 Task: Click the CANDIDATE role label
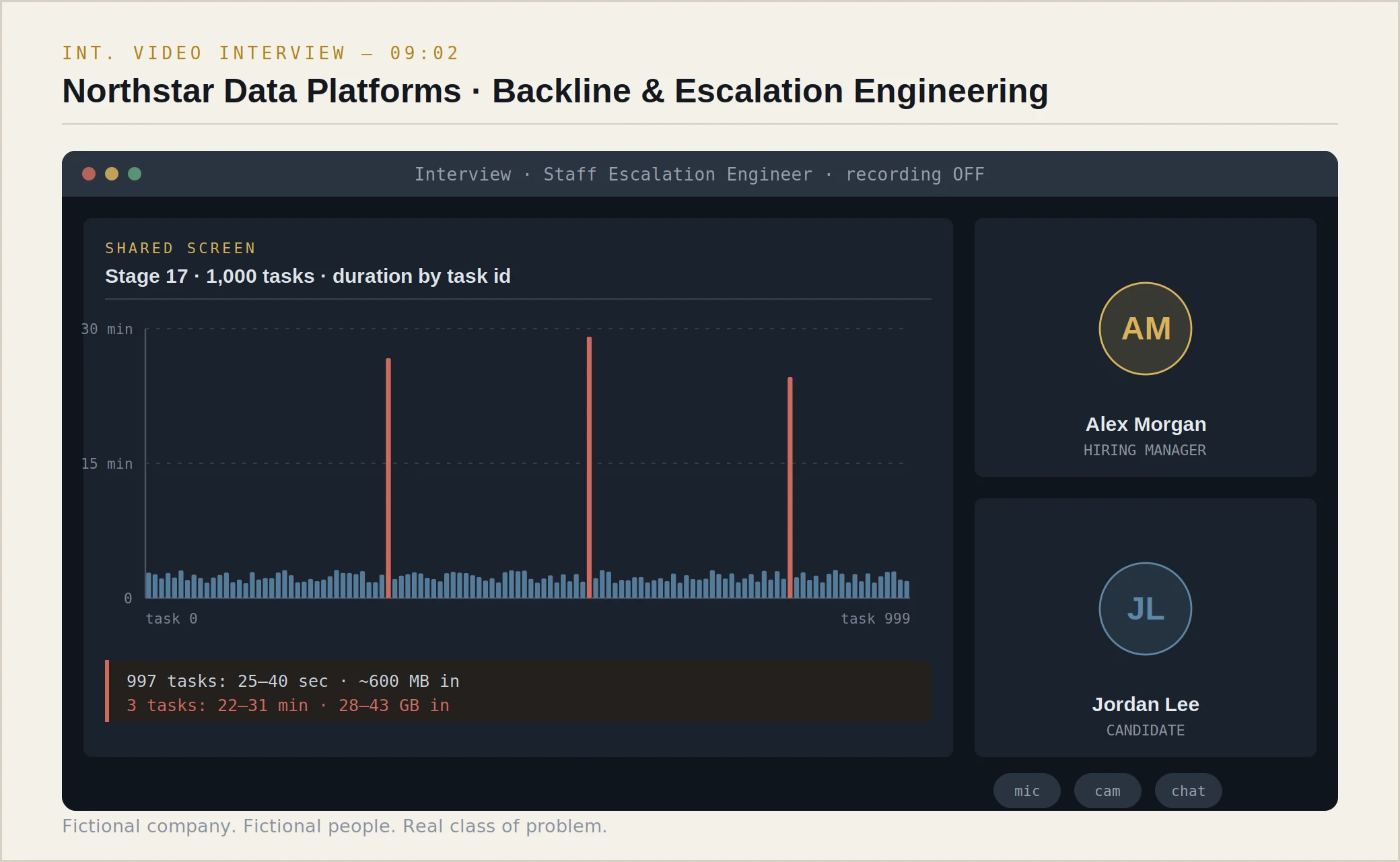coord(1145,730)
